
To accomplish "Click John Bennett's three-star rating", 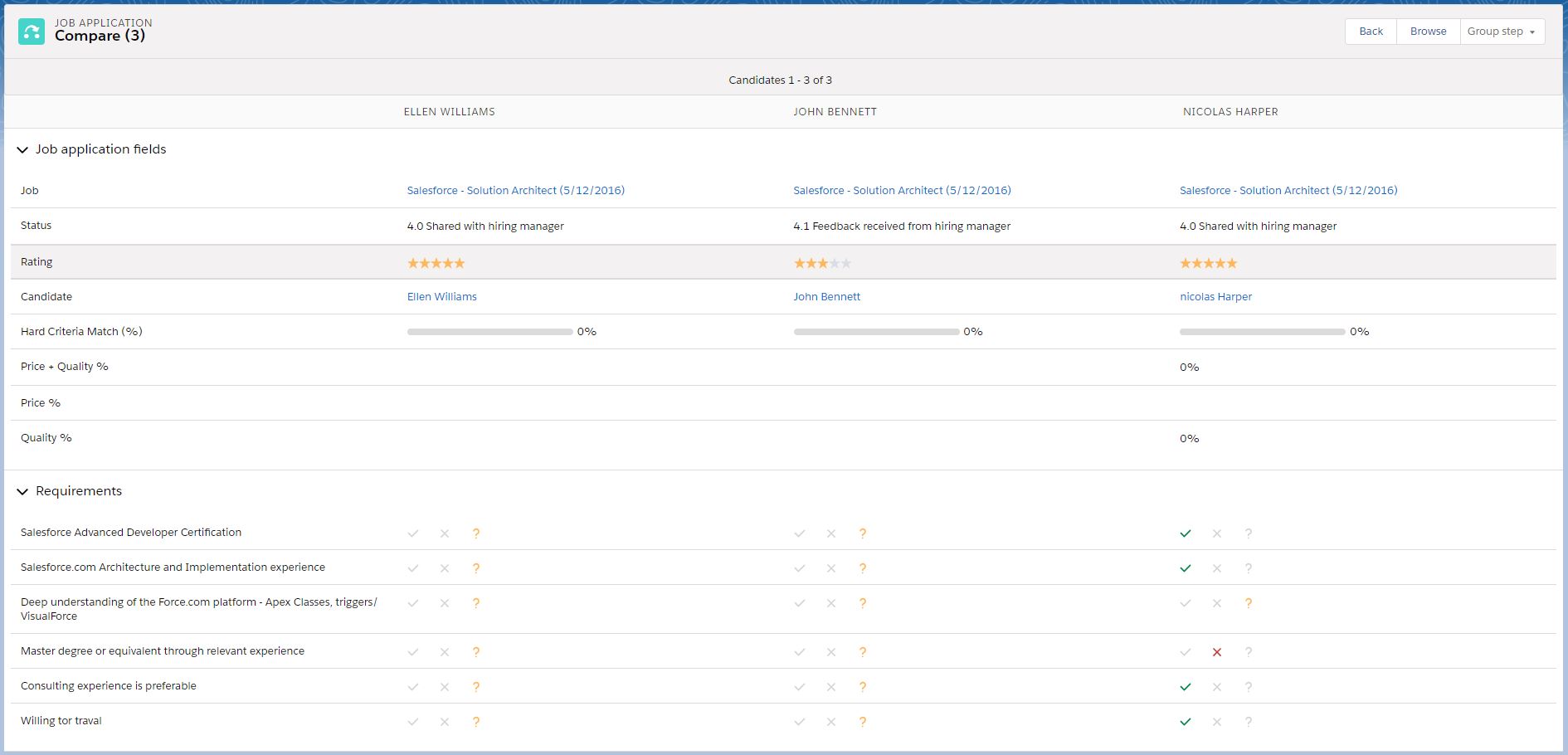I will click(822, 263).
